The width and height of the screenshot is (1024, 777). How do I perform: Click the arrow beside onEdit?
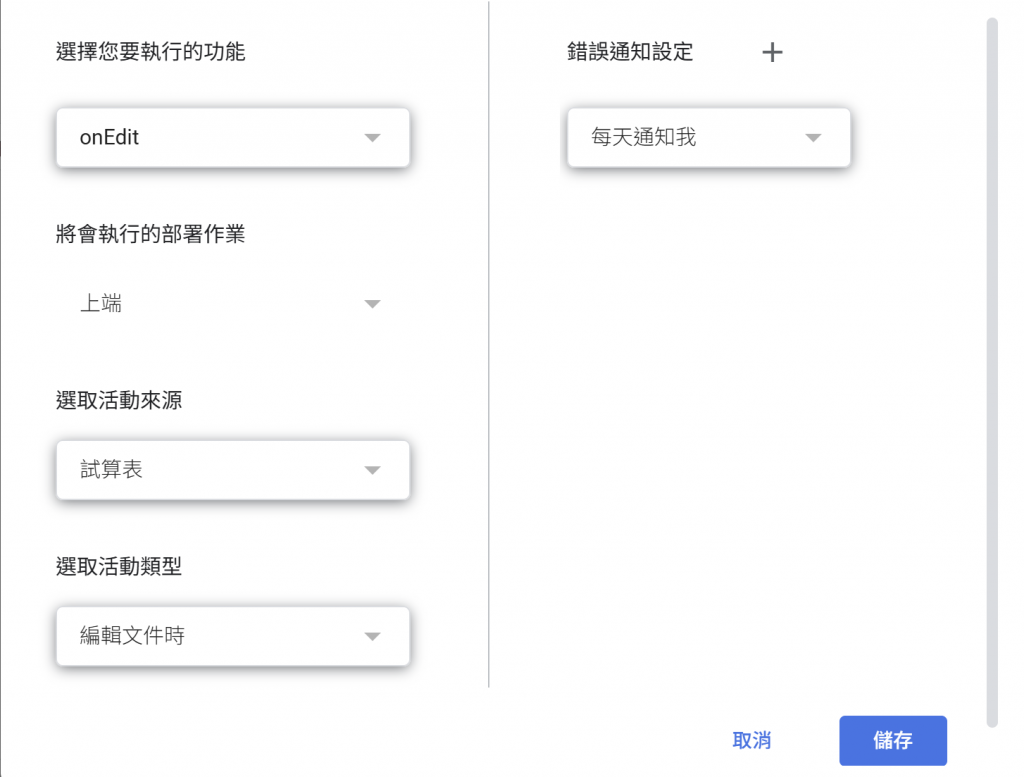coord(372,138)
